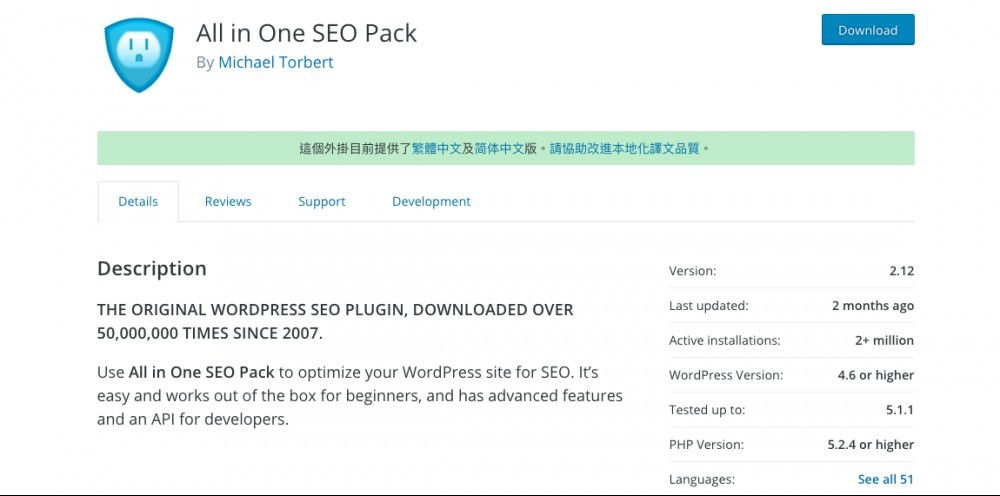
Task: Open author Michael Torbert's profile link
Action: tap(276, 62)
